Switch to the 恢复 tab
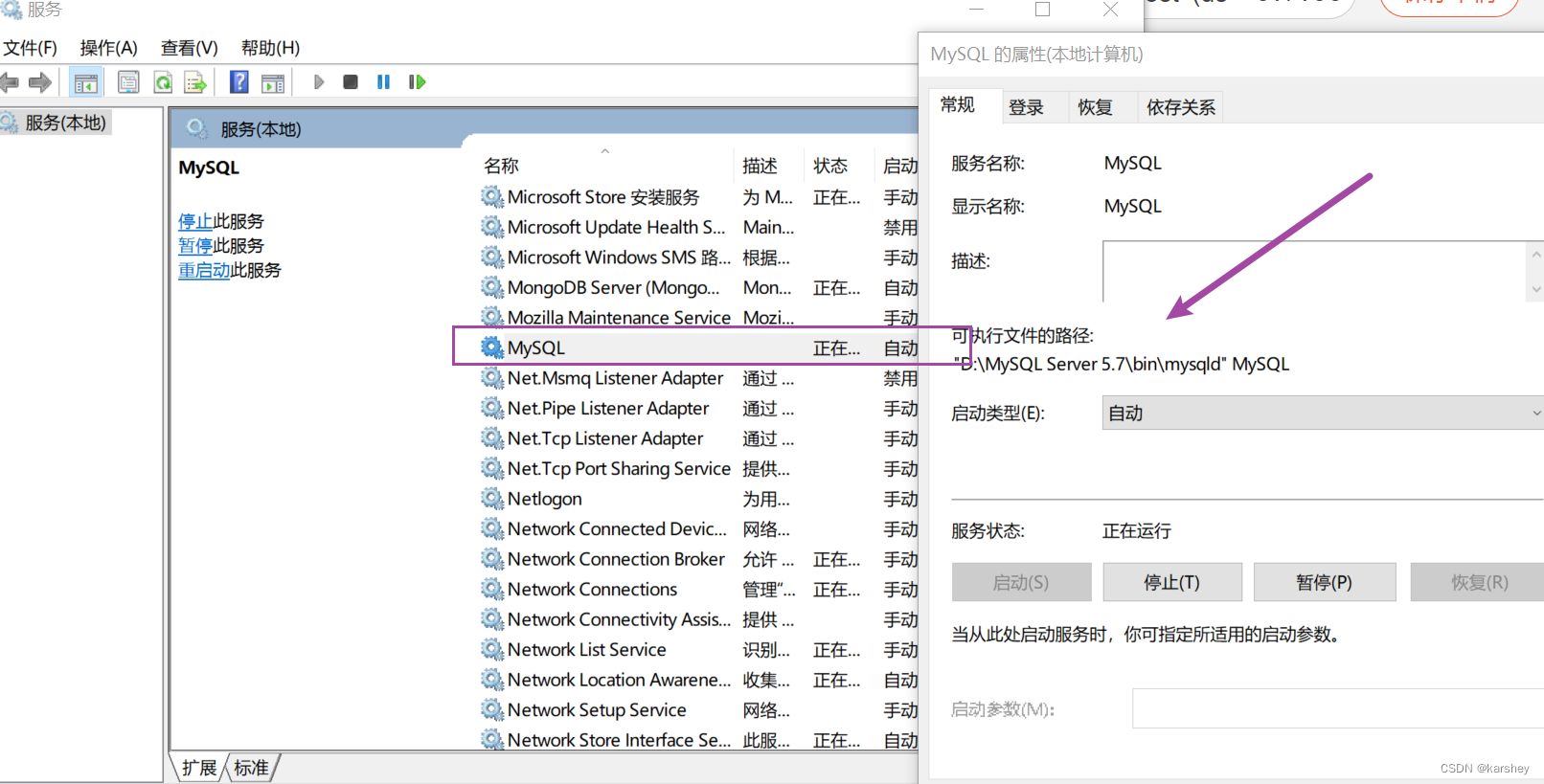 [x=1095, y=107]
